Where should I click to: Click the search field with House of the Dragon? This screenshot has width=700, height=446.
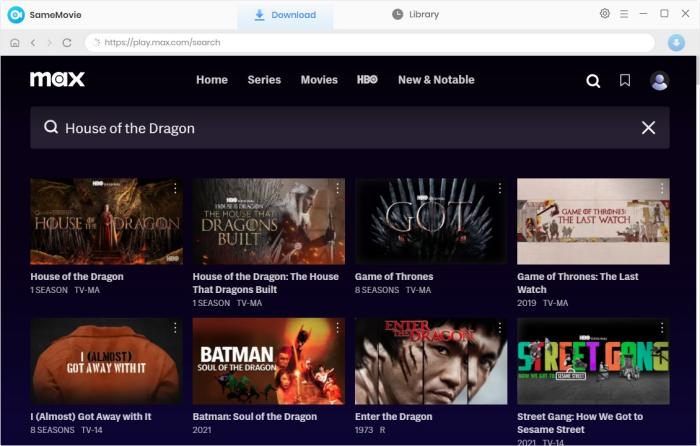(x=340, y=128)
